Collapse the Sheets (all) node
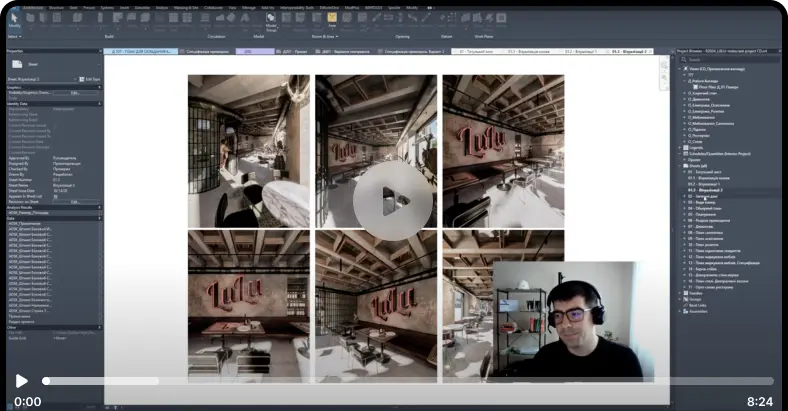 point(680,166)
